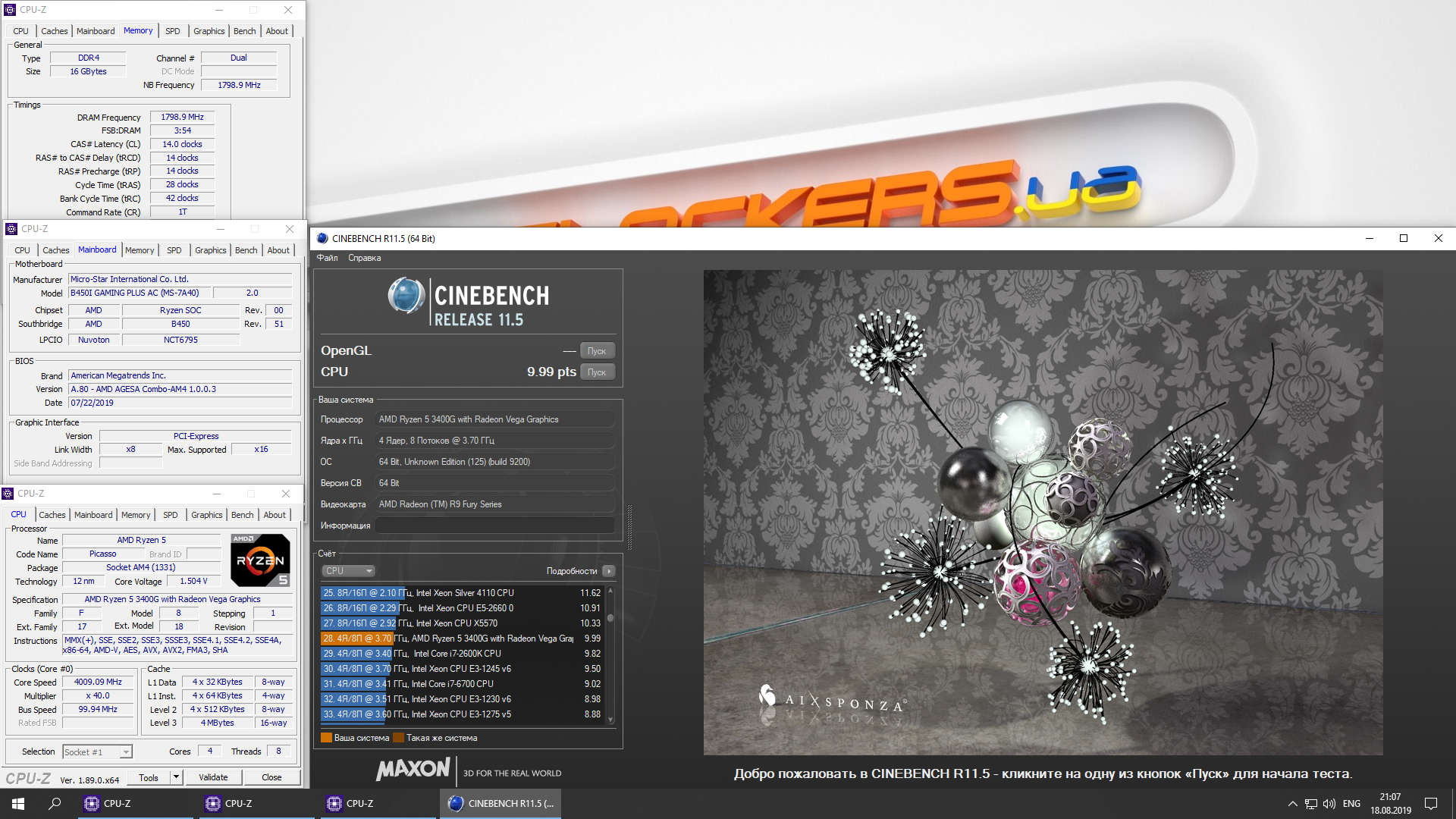
Task: Select ranking row Xeon X5570
Action: [462, 623]
